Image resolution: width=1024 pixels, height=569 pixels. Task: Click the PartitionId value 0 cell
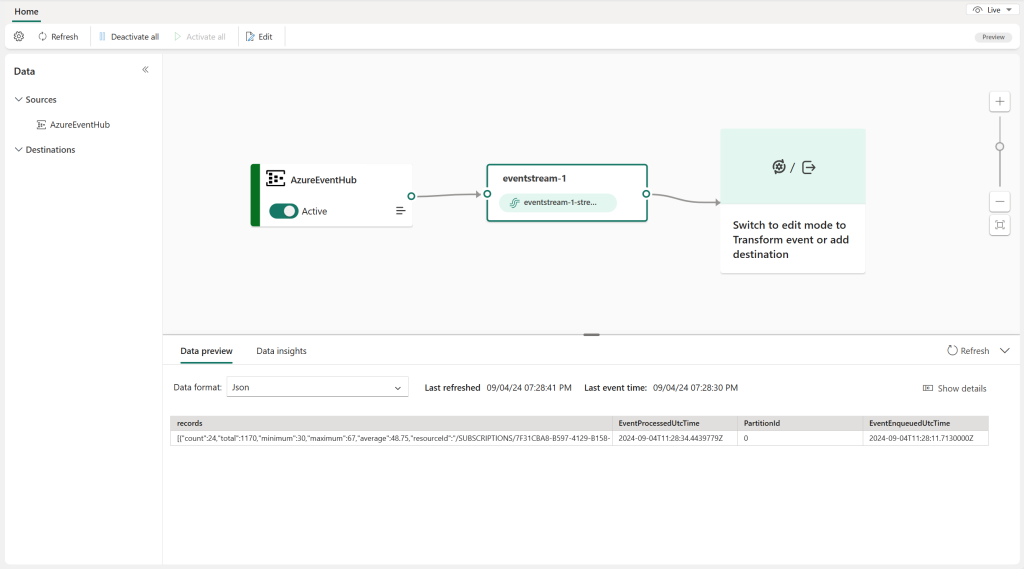click(800, 438)
